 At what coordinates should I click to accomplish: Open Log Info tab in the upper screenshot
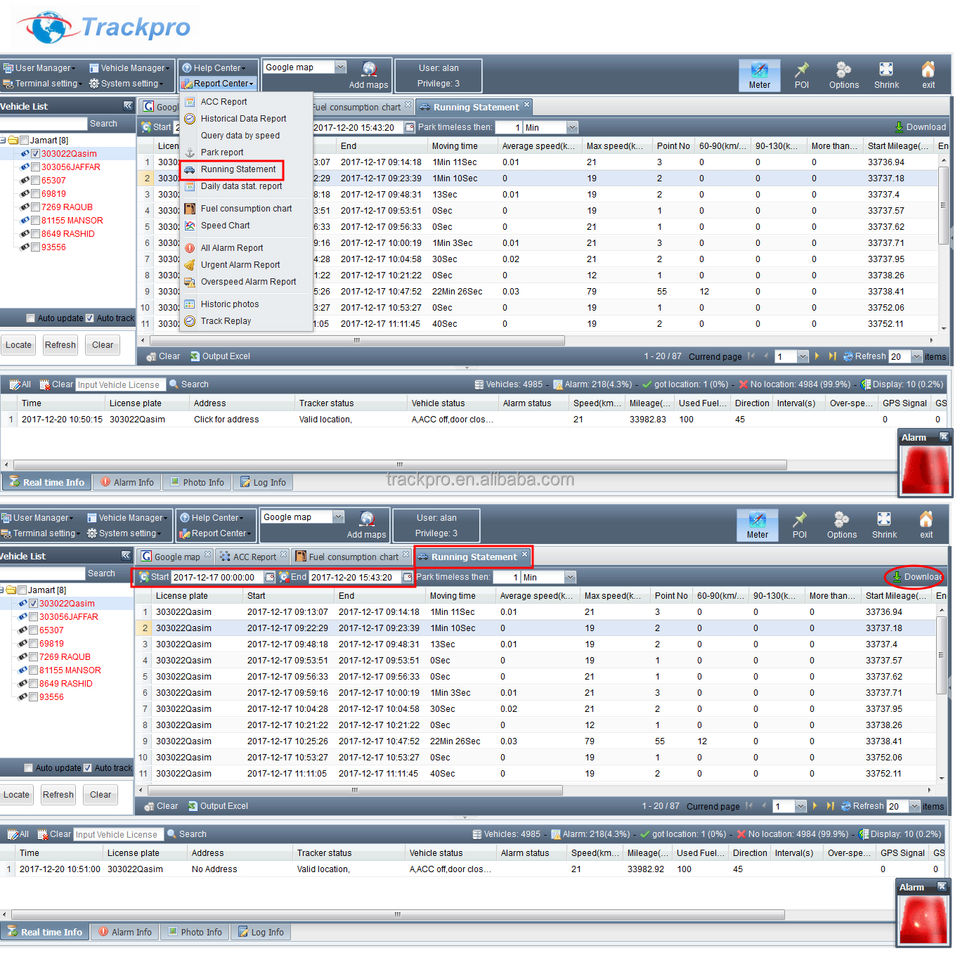click(263, 482)
